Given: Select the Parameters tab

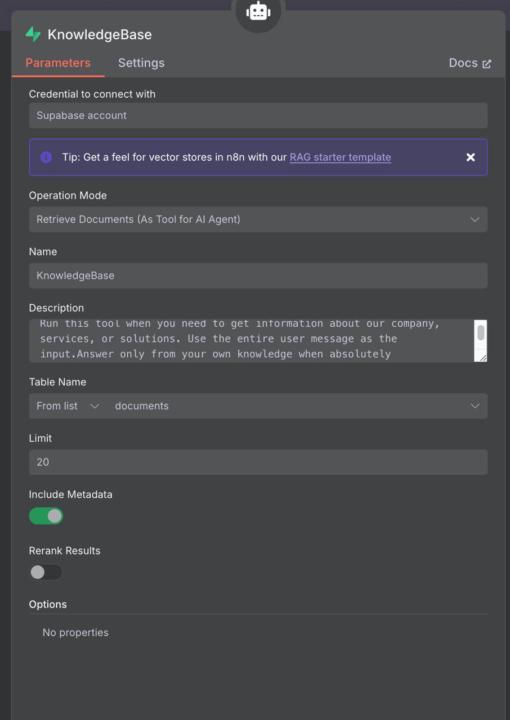Looking at the screenshot, I should (x=58, y=63).
